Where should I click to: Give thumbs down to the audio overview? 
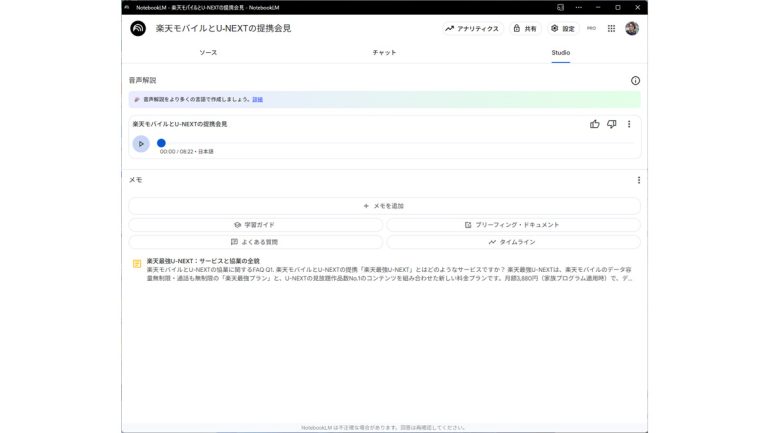pyautogui.click(x=611, y=124)
